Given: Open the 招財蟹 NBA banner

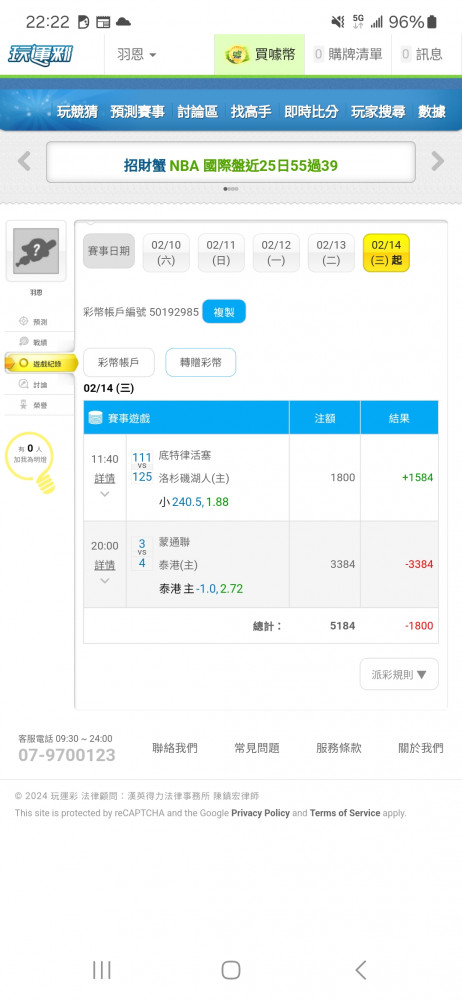Looking at the screenshot, I should (x=231, y=162).
